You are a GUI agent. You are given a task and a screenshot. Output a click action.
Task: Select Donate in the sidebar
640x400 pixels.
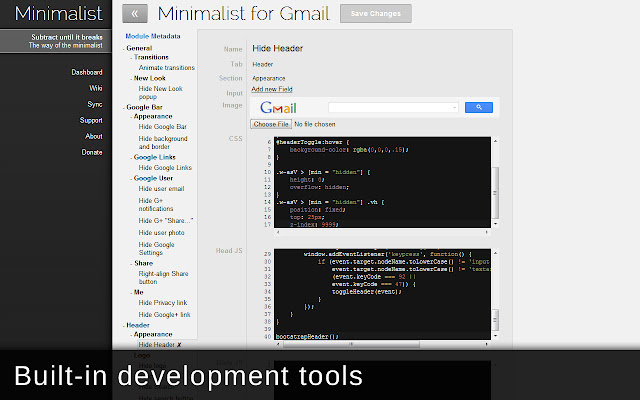(91, 152)
